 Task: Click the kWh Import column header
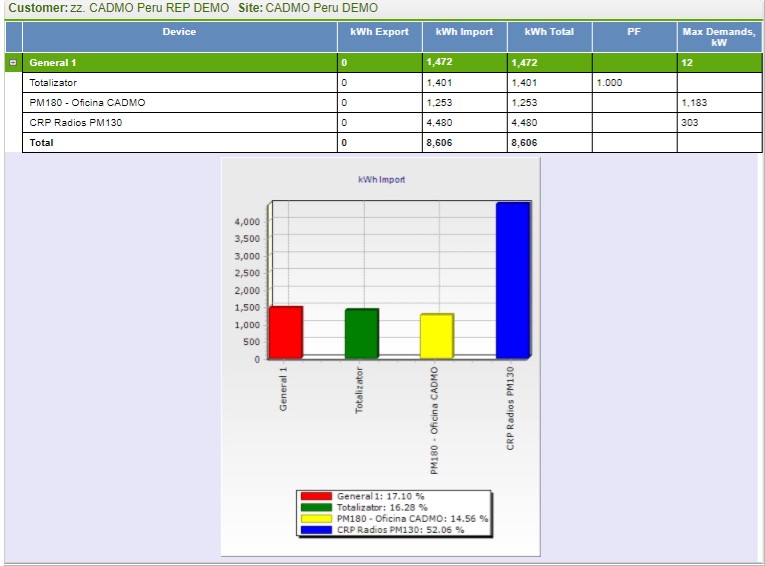click(464, 32)
